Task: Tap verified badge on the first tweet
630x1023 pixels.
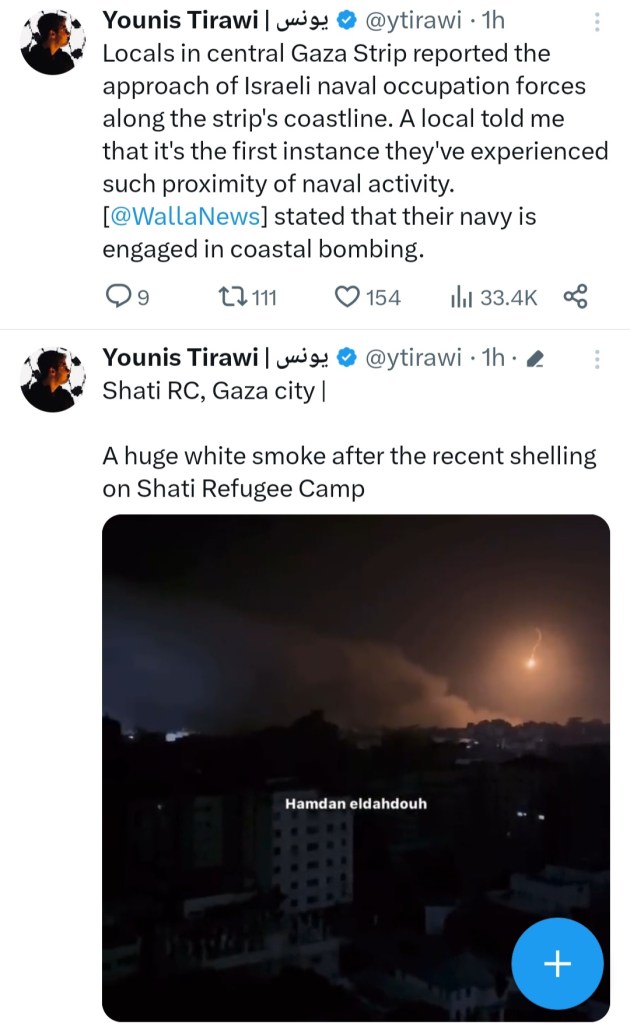Action: click(x=348, y=22)
